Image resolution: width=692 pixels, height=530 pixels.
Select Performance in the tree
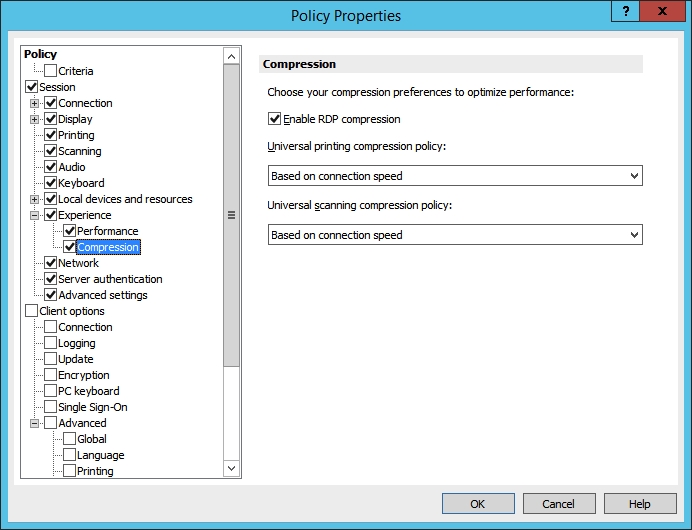pyautogui.click(x=108, y=231)
